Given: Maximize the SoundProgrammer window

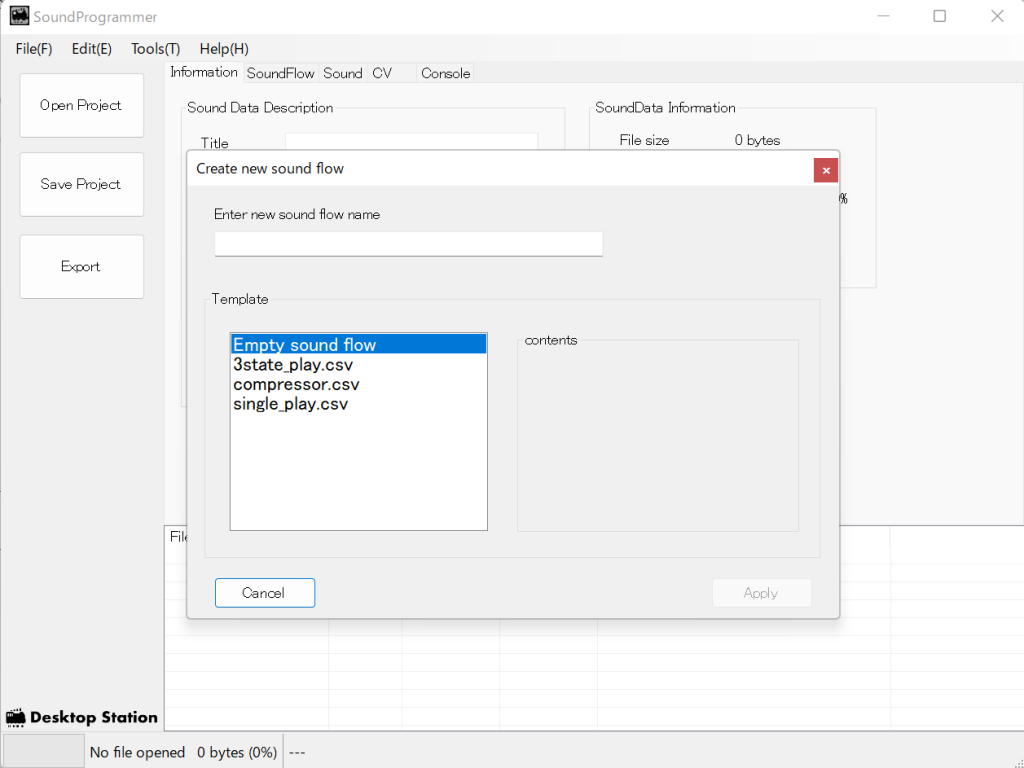Looking at the screenshot, I should [x=939, y=16].
